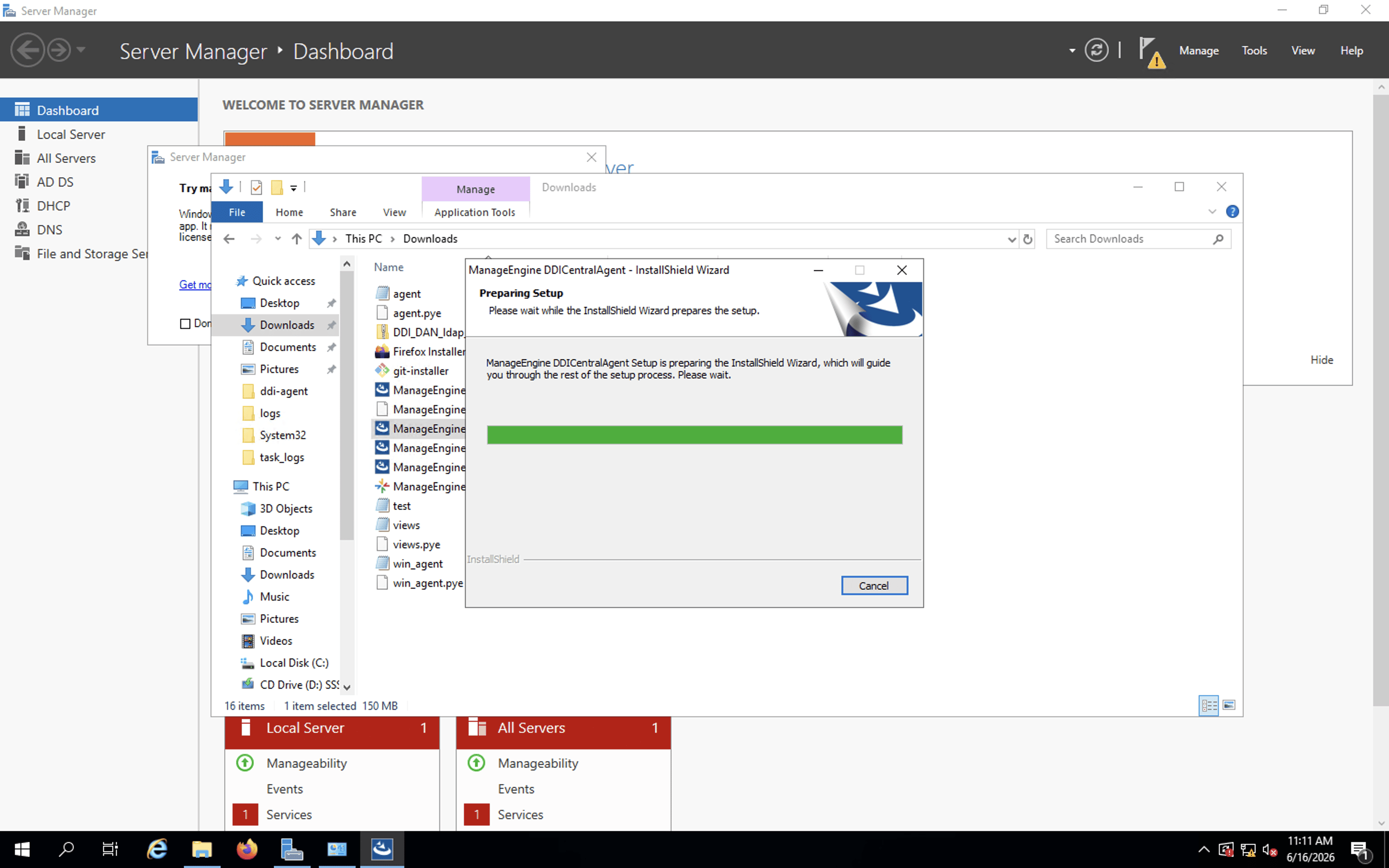Switch Explorer to details view icon
1389x868 pixels.
(1209, 705)
